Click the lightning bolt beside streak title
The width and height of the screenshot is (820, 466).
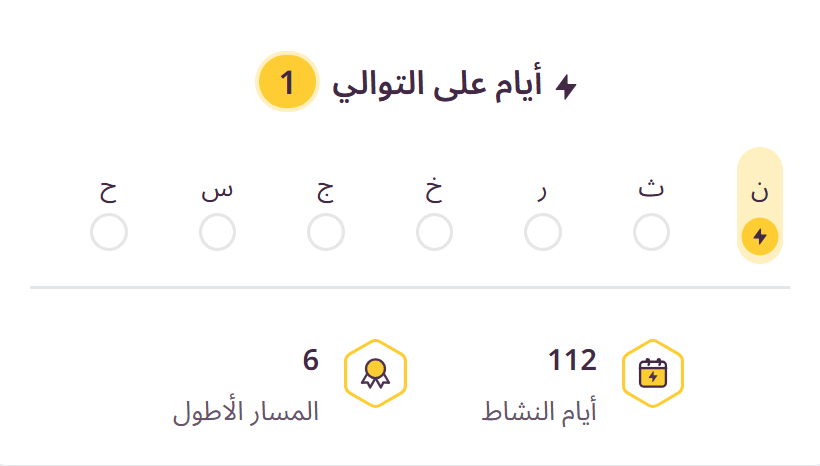click(567, 86)
